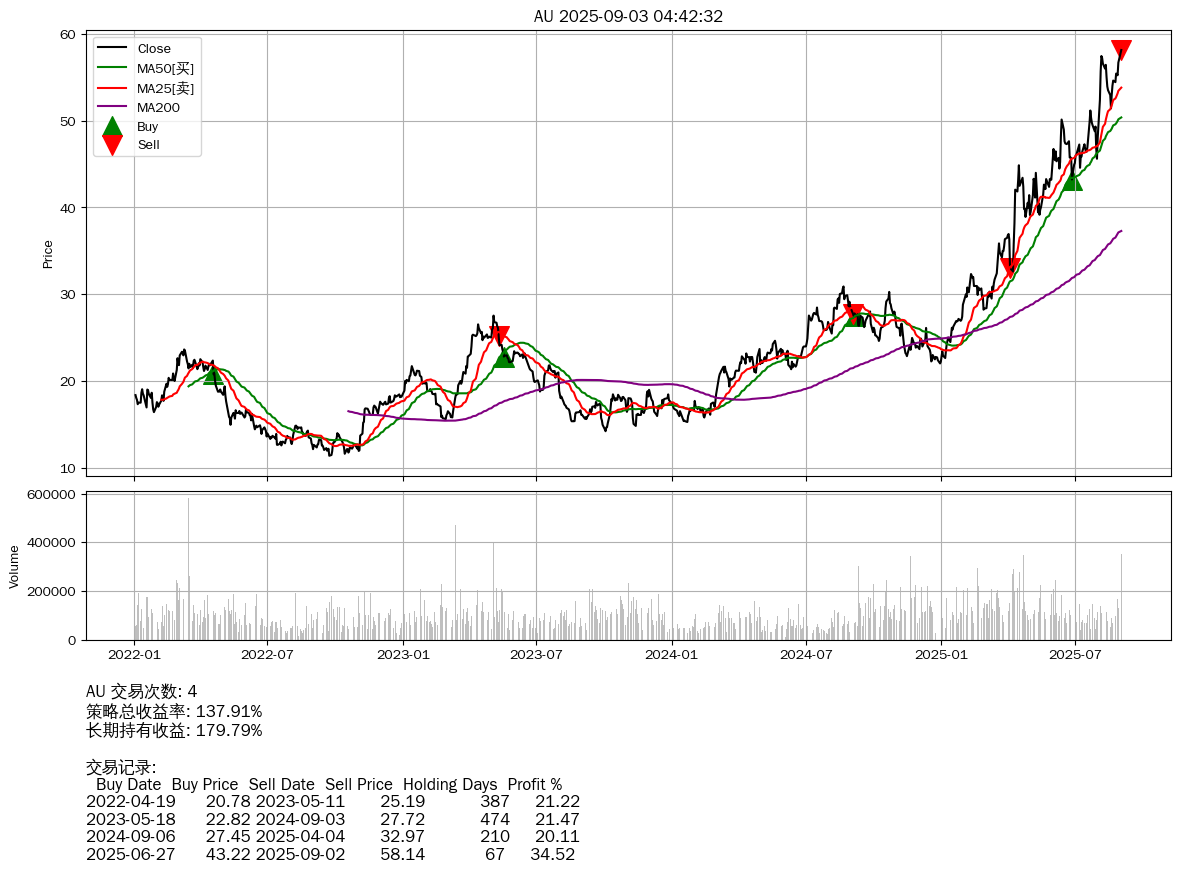The height and width of the screenshot is (872, 1180).
Task: Select the Buy marker at 43.22 in June 2025
Action: point(1072,181)
